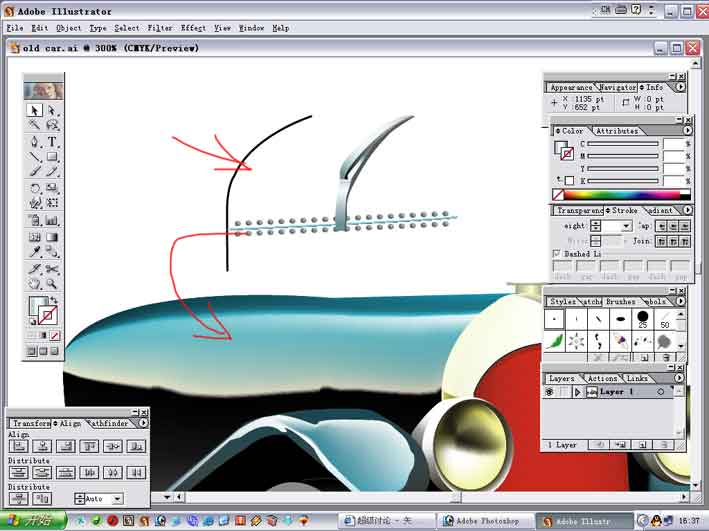709x531 pixels.
Task: Select the Direct Selection tool
Action: pos(52,110)
